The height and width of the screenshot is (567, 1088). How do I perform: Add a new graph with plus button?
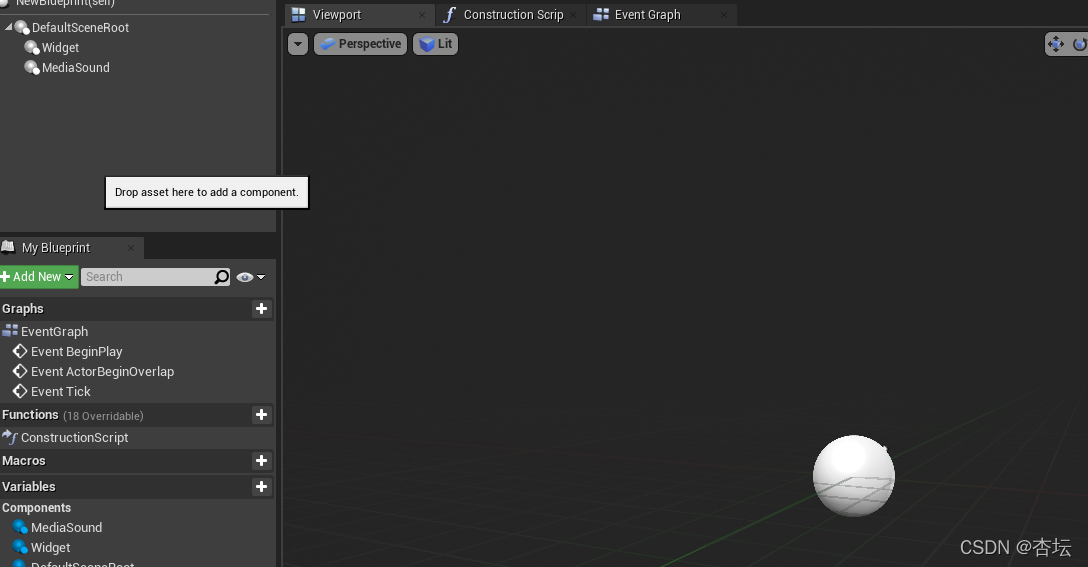click(261, 309)
